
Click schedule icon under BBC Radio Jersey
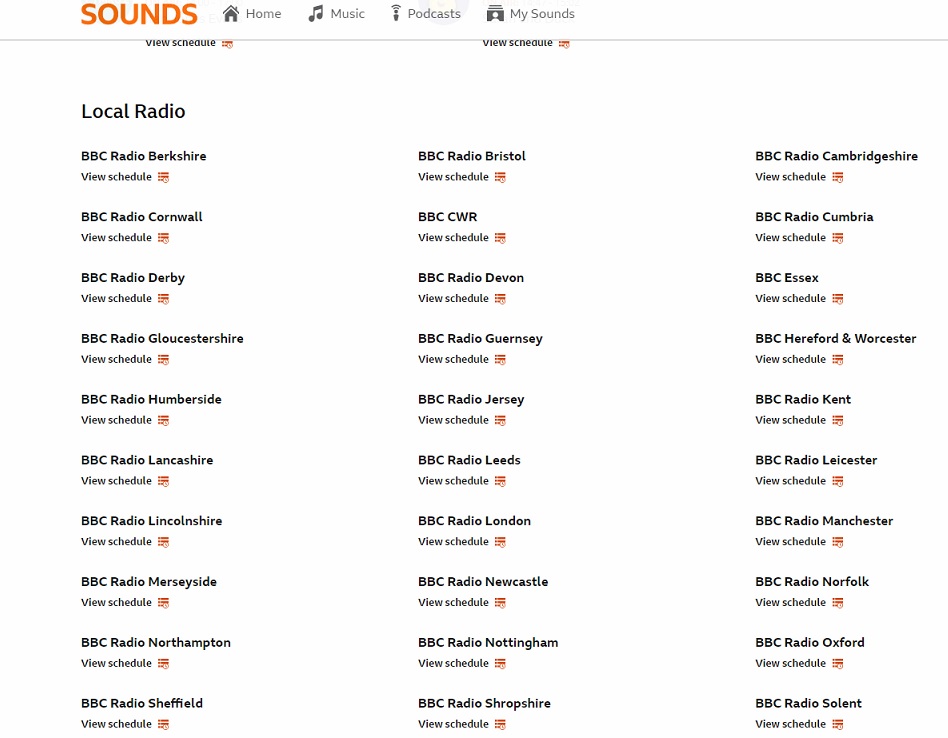click(500, 420)
